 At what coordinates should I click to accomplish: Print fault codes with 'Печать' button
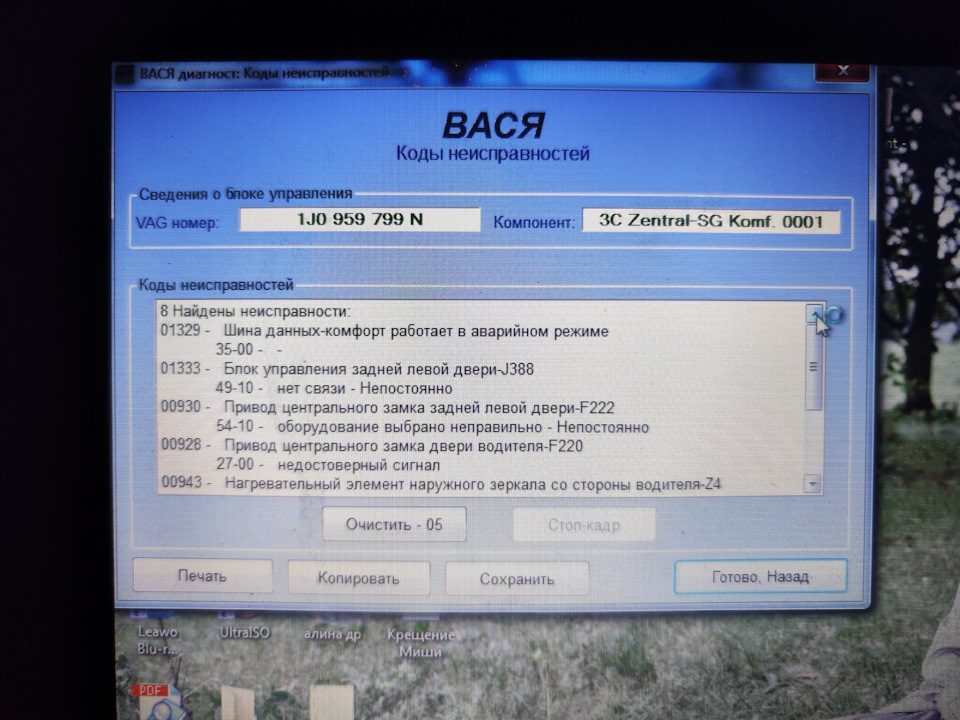click(x=203, y=576)
